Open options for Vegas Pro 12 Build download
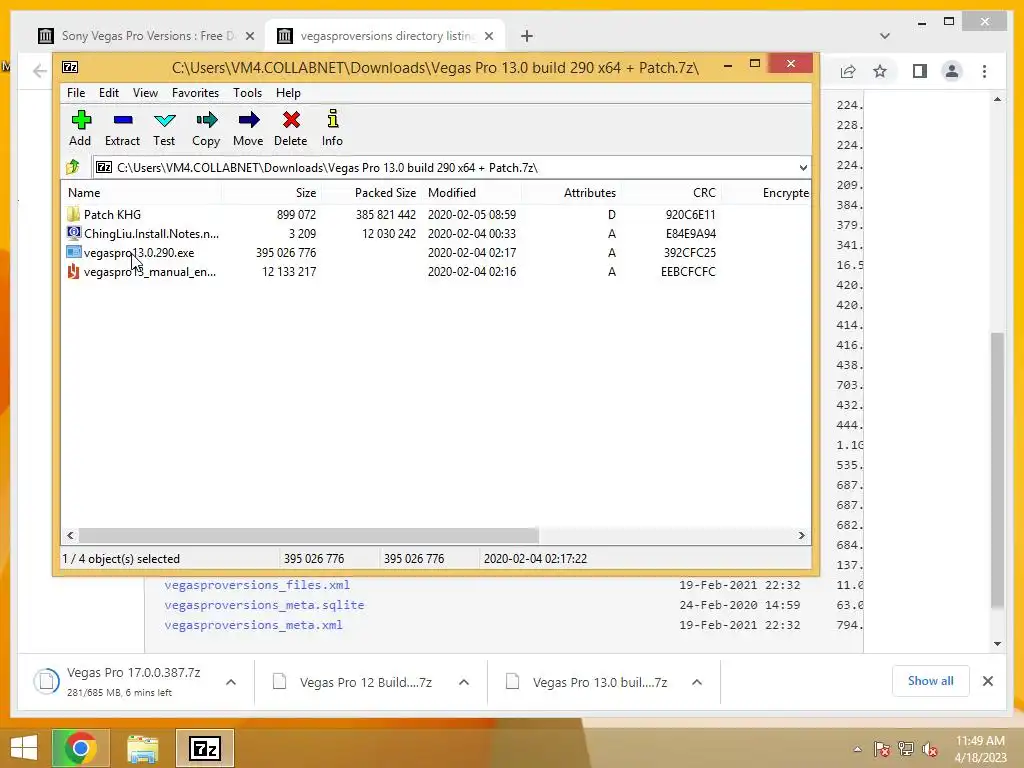Viewport: 1024px width, 768px height. [x=464, y=682]
